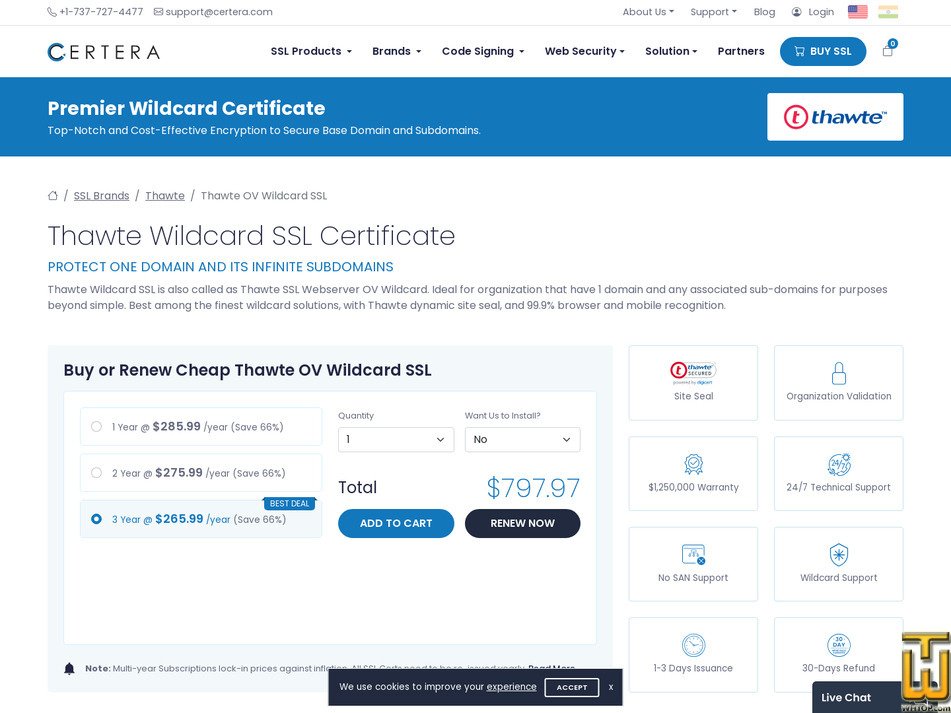The width and height of the screenshot is (951, 713).
Task: Open the shopping cart with 0 items
Action: pos(887,50)
